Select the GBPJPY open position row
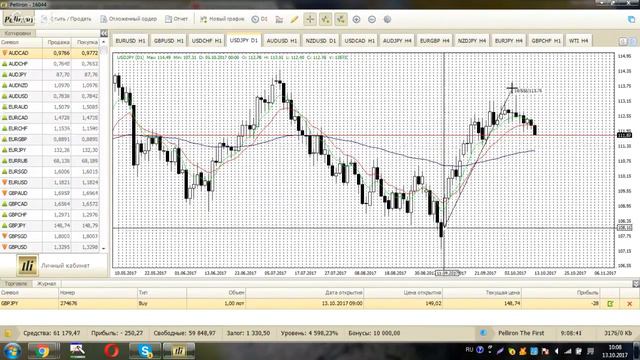This screenshot has width=640, height=360. [x=320, y=303]
